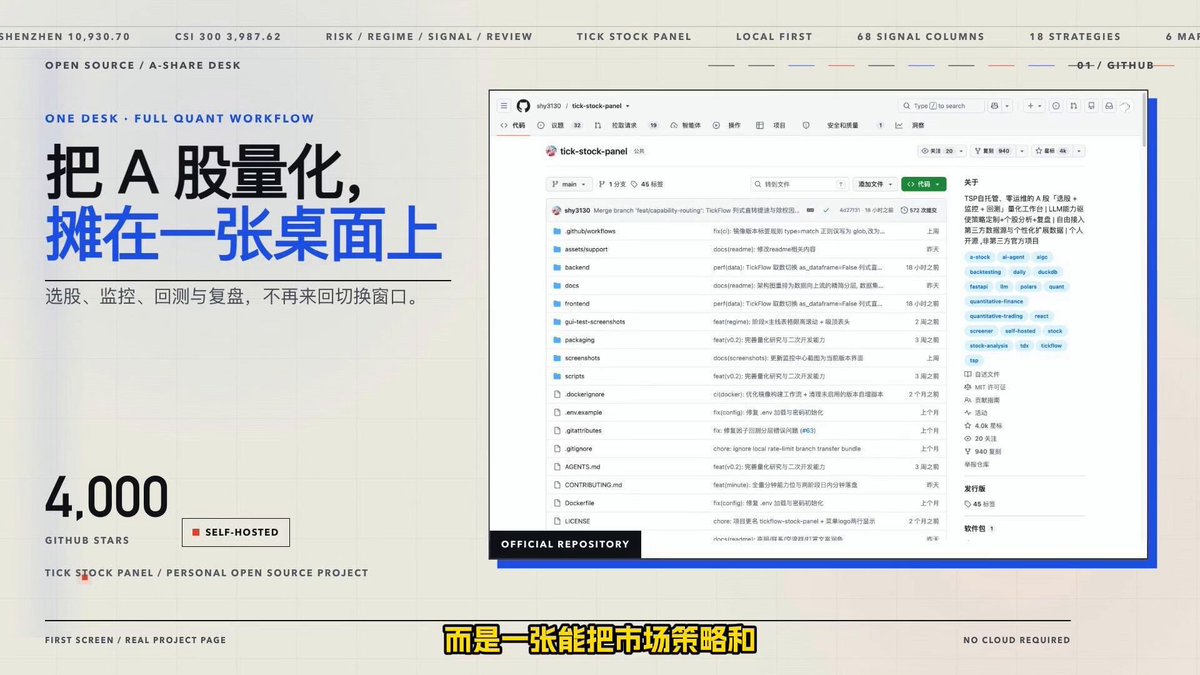Click the Dockerfile file icon

[x=557, y=503]
